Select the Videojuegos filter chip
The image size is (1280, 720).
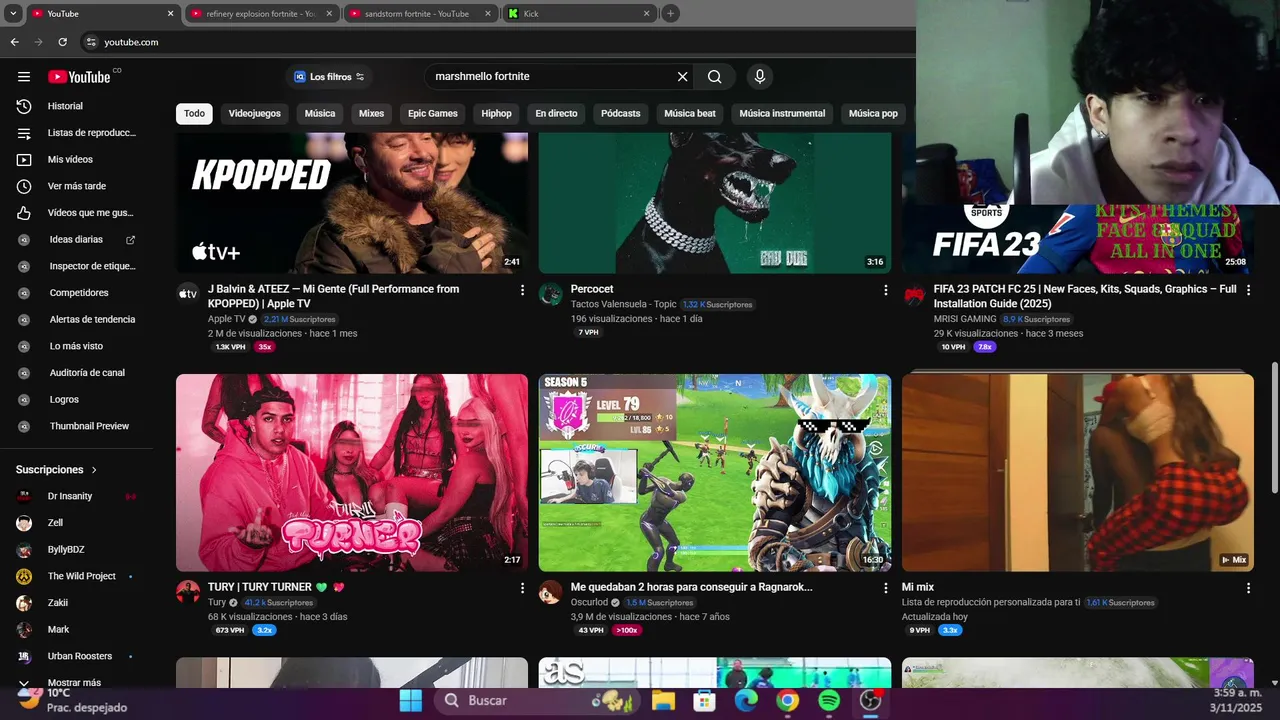tap(255, 114)
